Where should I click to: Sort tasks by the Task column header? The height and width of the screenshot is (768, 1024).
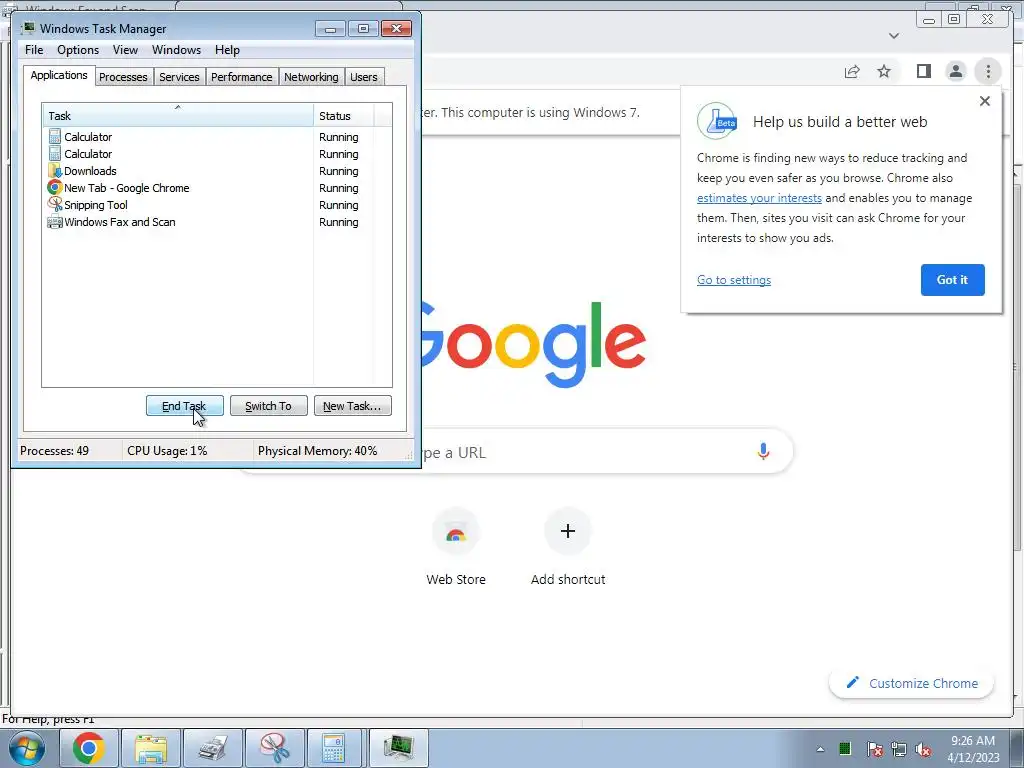178,116
